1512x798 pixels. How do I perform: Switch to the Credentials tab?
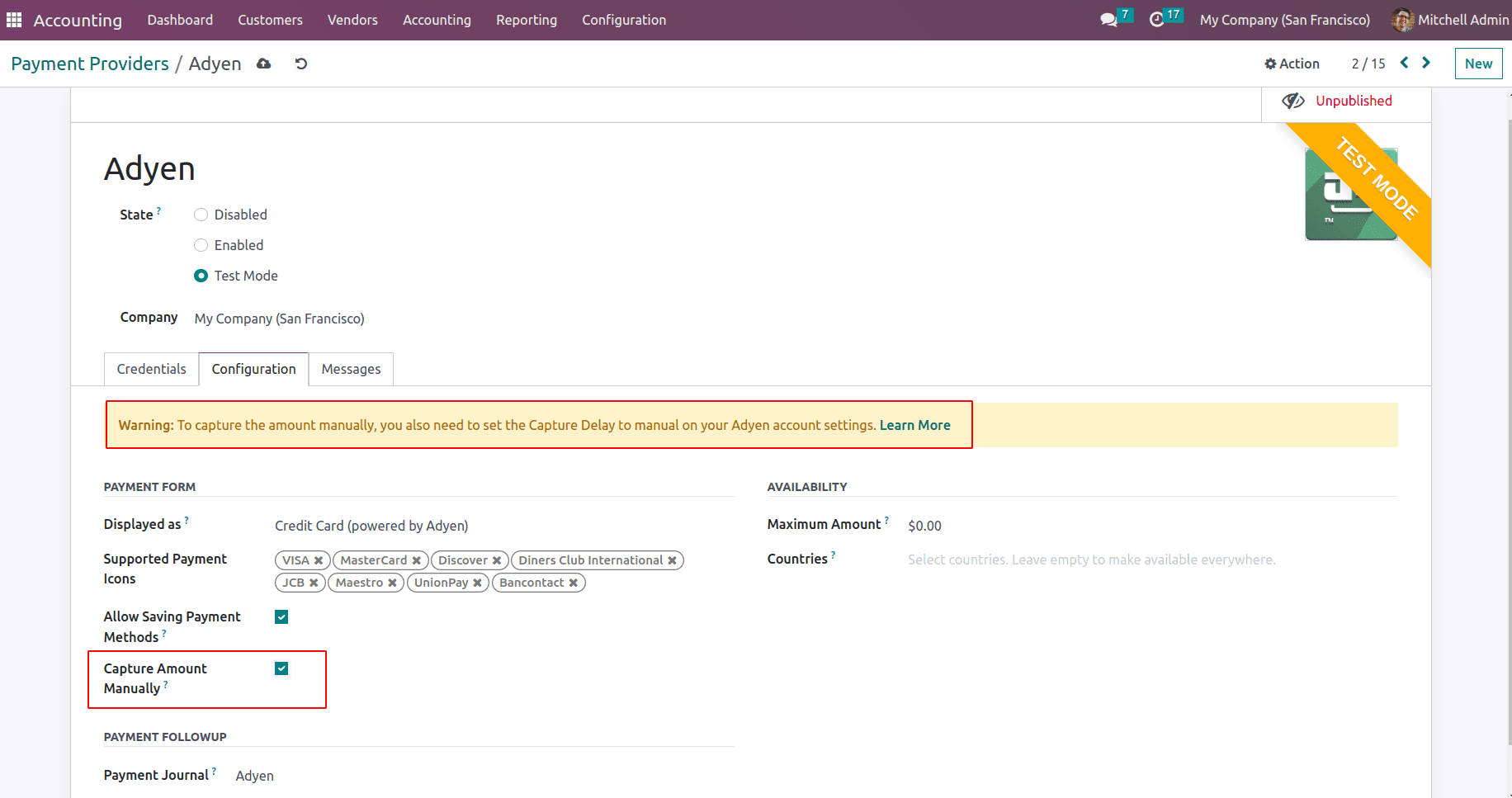(151, 369)
